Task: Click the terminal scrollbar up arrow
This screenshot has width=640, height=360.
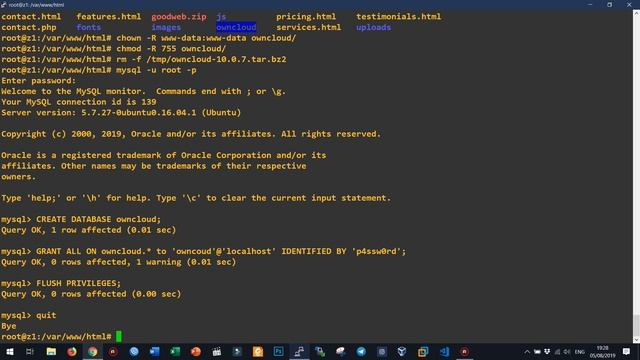Action: click(636, 13)
